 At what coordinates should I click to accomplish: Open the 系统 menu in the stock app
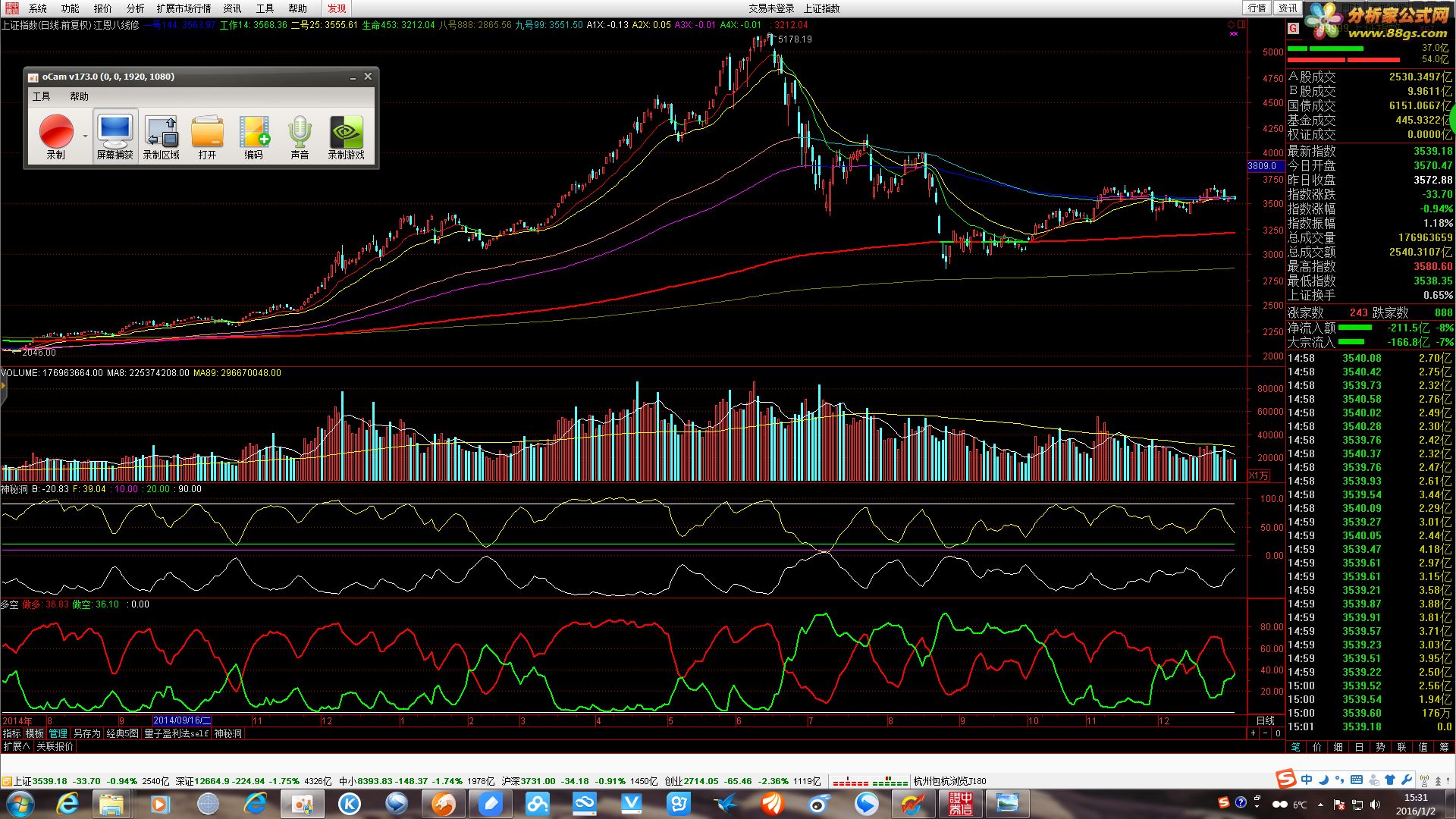pyautogui.click(x=38, y=8)
